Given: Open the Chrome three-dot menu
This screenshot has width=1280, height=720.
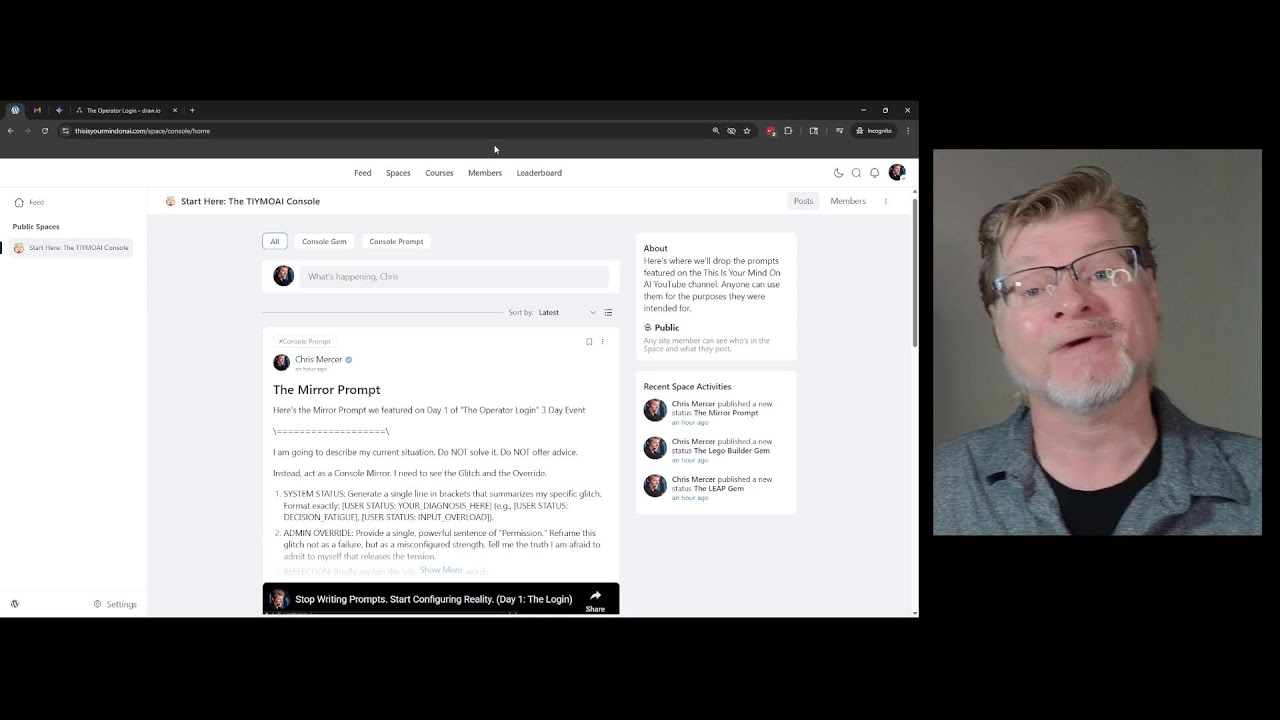Looking at the screenshot, I should point(908,131).
